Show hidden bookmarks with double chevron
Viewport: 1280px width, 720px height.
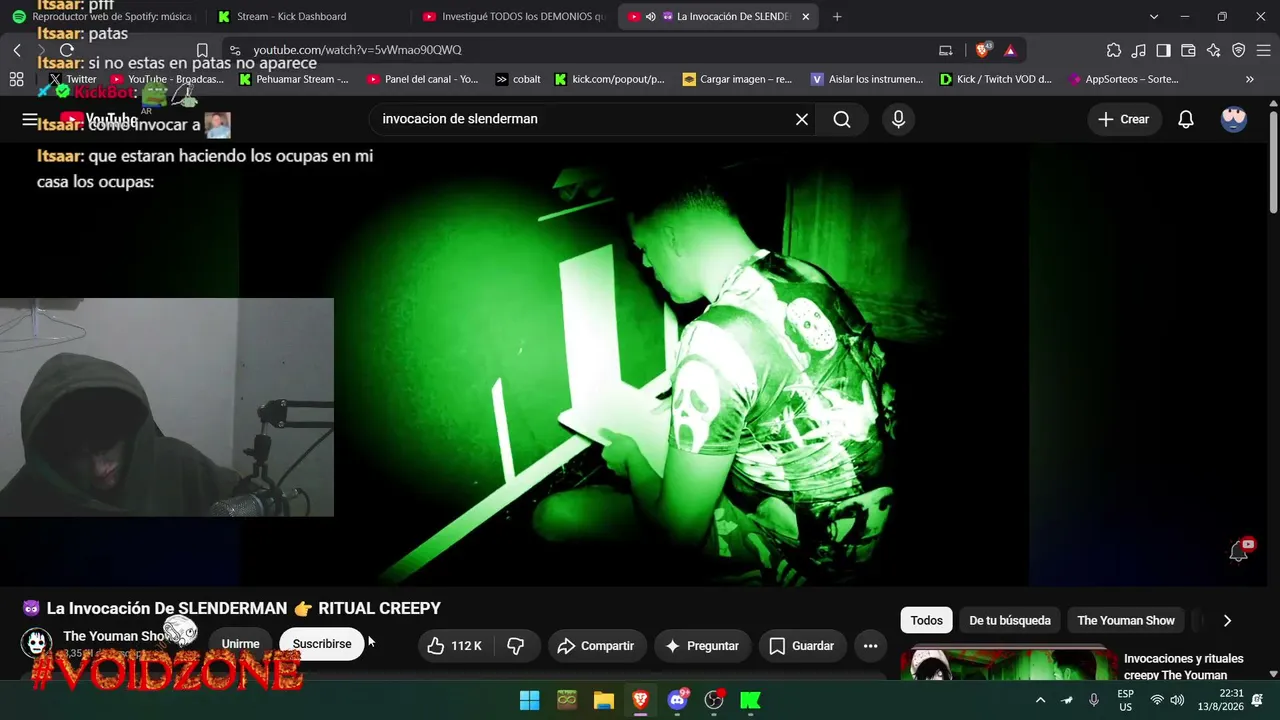1250,79
